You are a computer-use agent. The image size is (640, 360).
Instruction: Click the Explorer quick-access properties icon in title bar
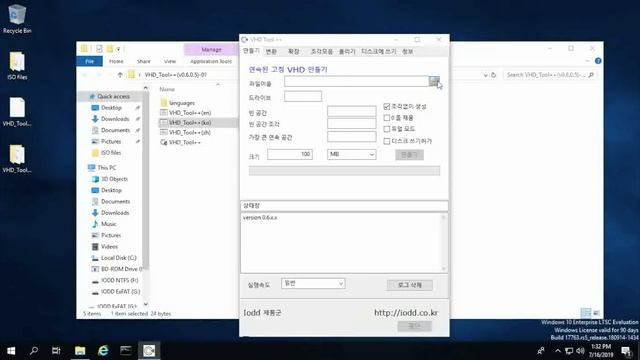99,49
